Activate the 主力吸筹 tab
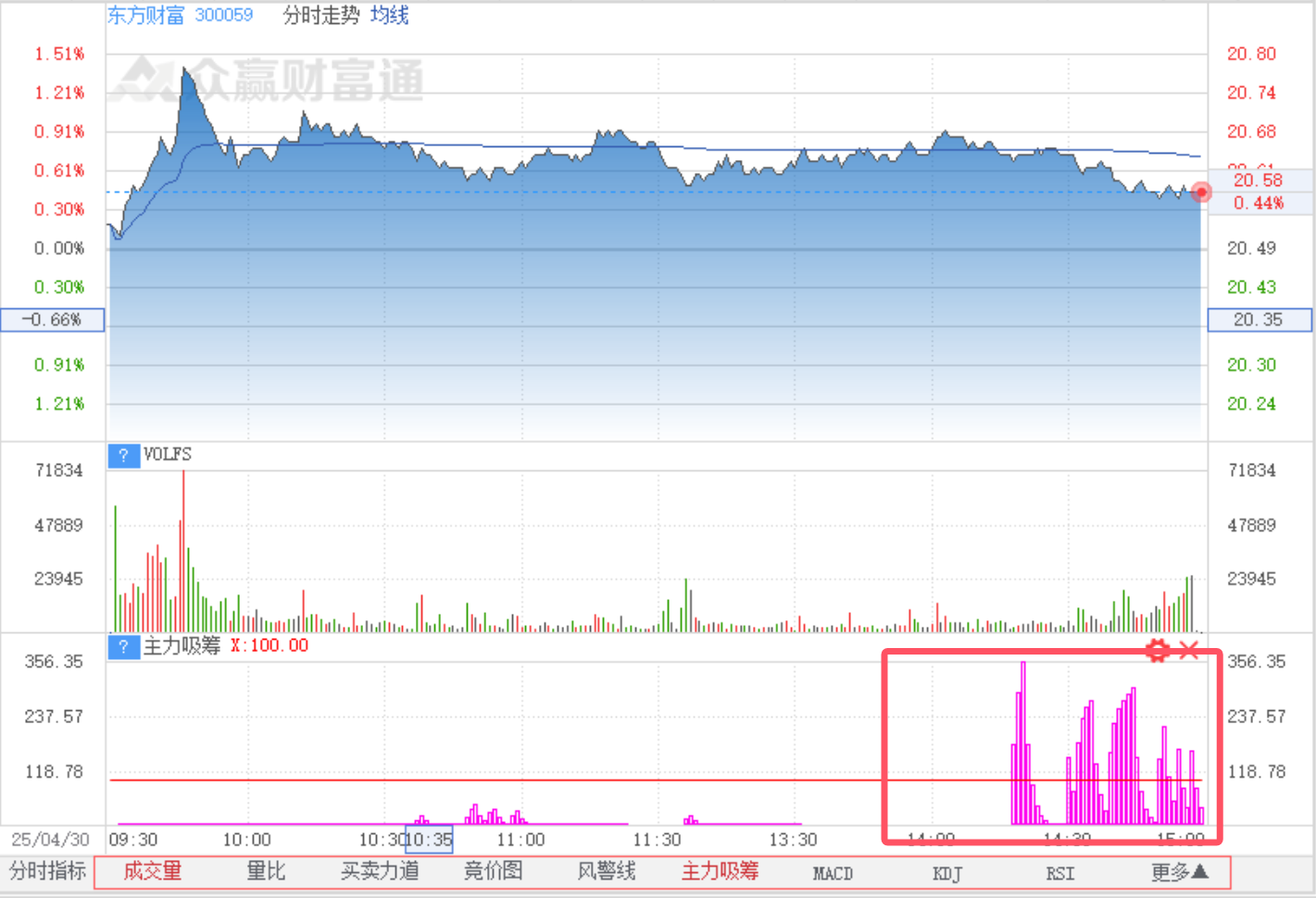The height and width of the screenshot is (898, 1316). (x=720, y=871)
